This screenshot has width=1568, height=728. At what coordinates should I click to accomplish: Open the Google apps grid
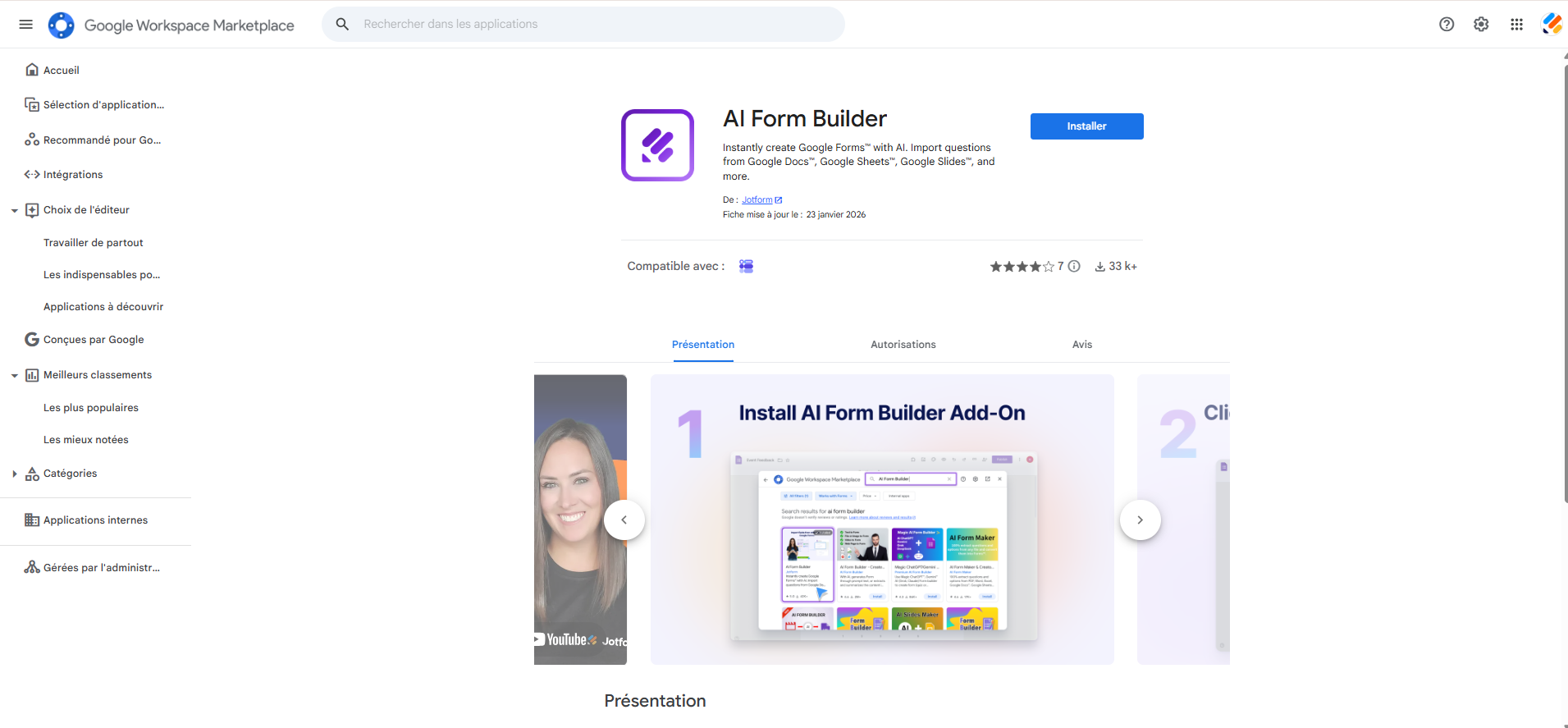[1516, 25]
